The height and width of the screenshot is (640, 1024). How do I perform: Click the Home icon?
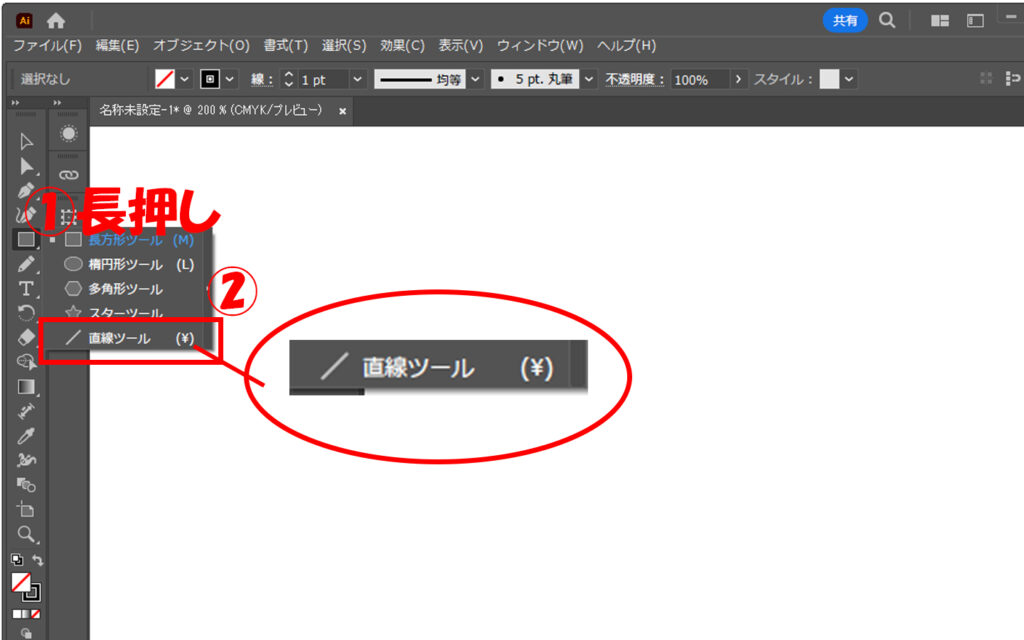click(56, 20)
